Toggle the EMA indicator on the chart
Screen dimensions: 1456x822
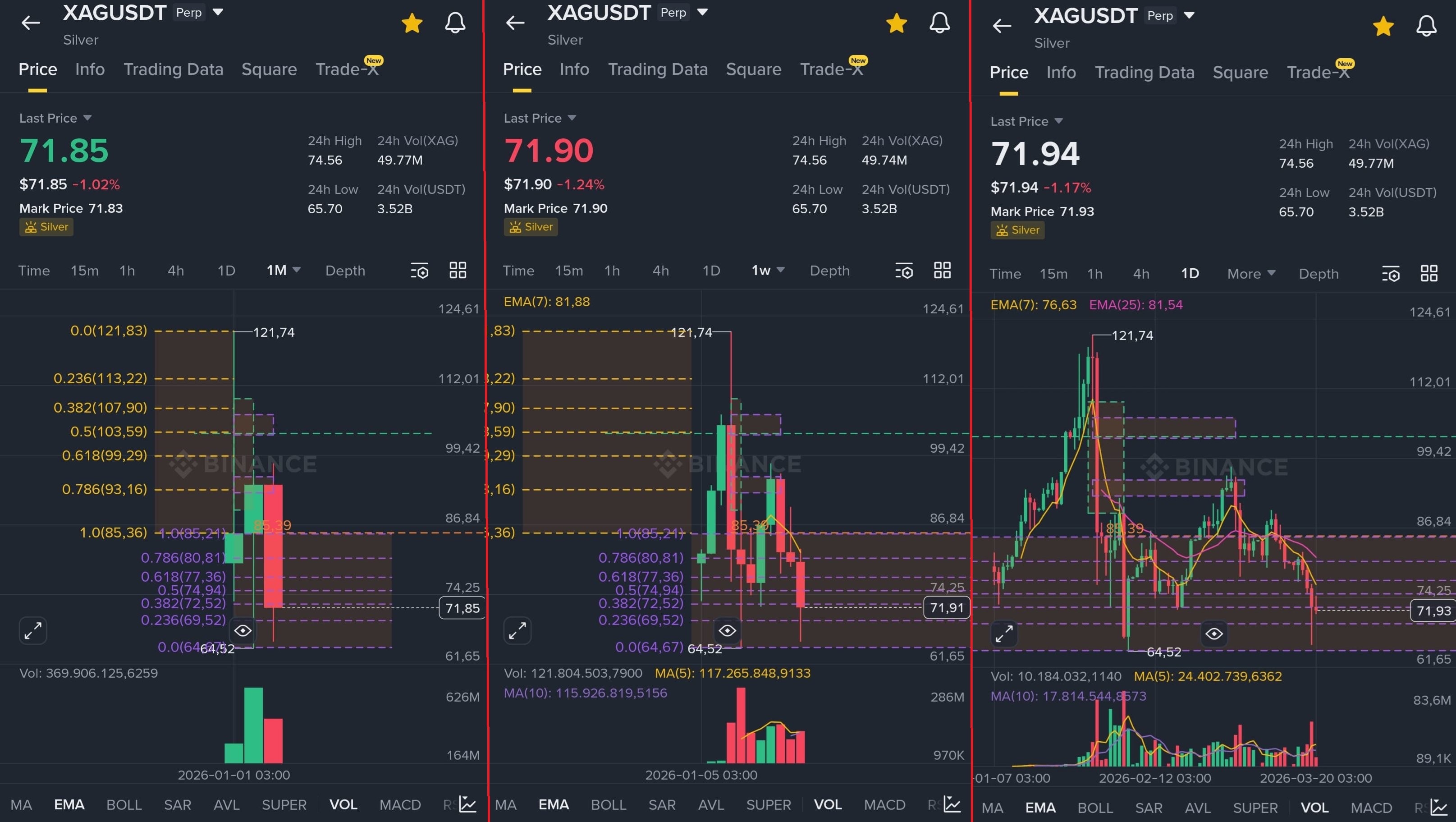pos(69,804)
